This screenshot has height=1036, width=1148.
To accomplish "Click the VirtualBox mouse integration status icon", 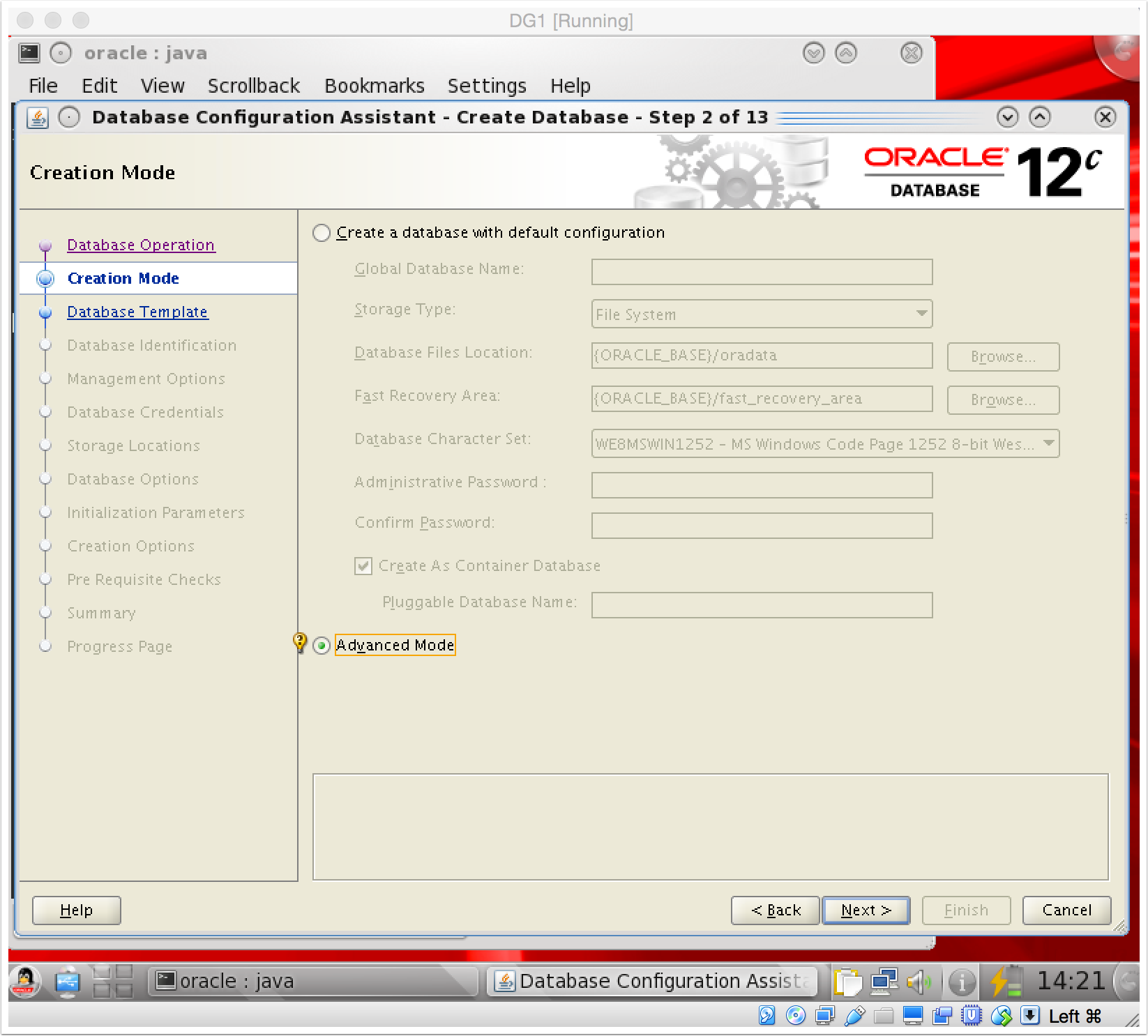I will (x=1001, y=1016).
